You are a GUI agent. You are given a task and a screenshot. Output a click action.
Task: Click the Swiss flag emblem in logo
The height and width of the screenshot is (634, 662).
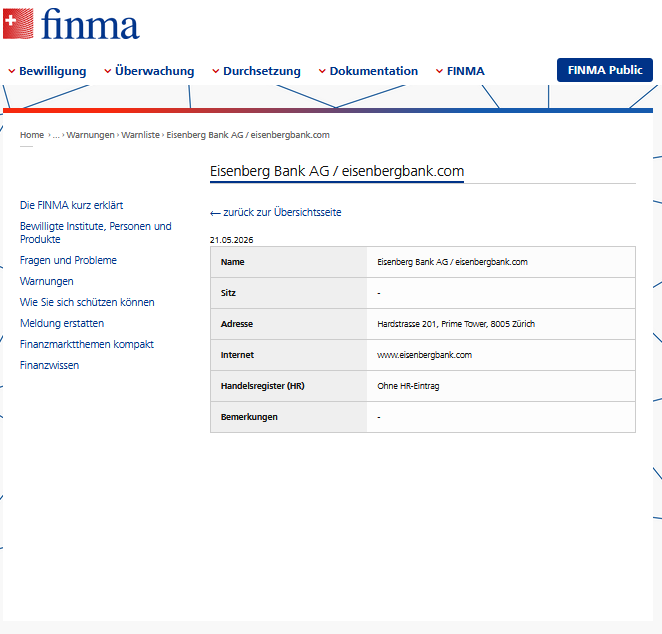point(18,24)
